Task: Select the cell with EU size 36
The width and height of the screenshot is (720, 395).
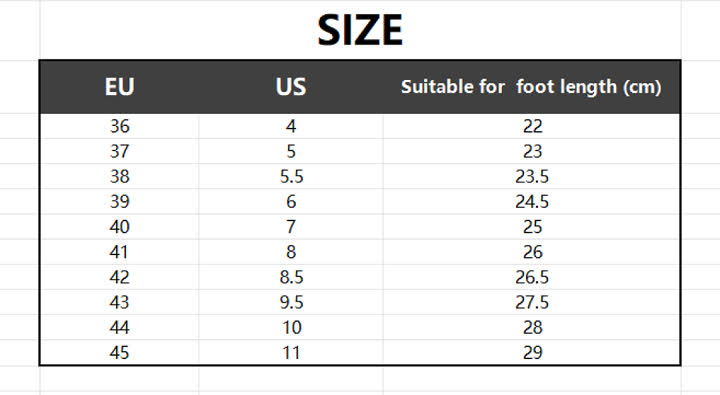Action: coord(119,126)
